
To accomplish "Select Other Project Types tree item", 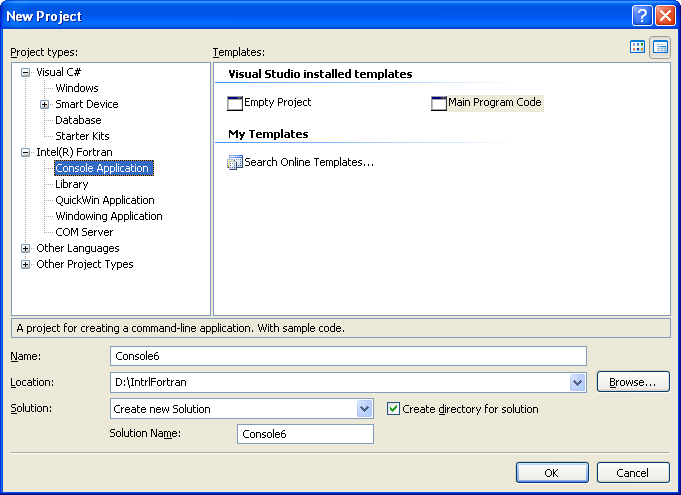I will [85, 264].
